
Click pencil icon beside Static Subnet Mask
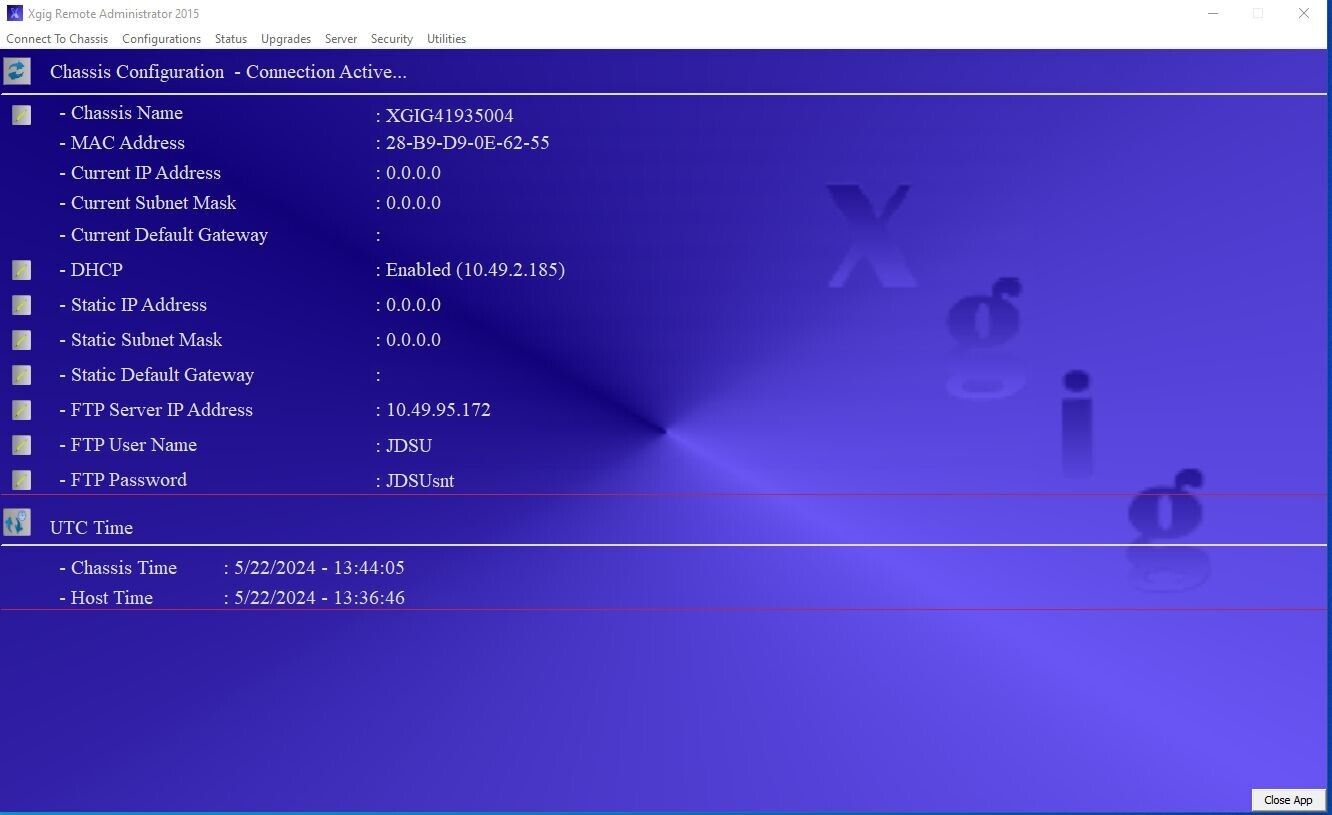[x=21, y=340]
